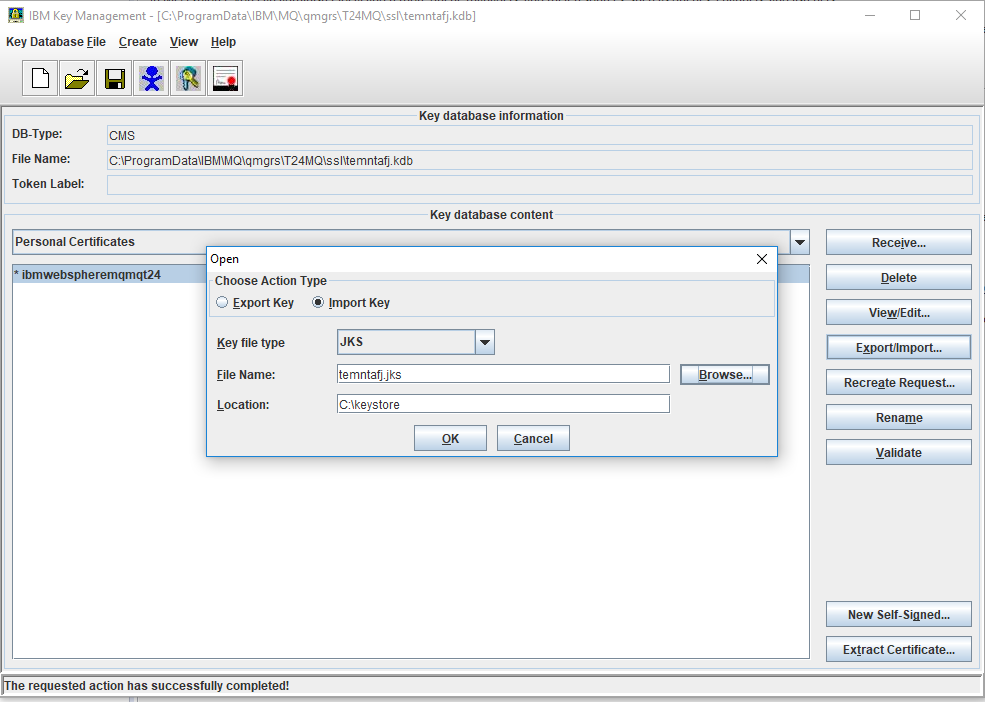Click the Delete button
The image size is (985, 702).
point(898,277)
